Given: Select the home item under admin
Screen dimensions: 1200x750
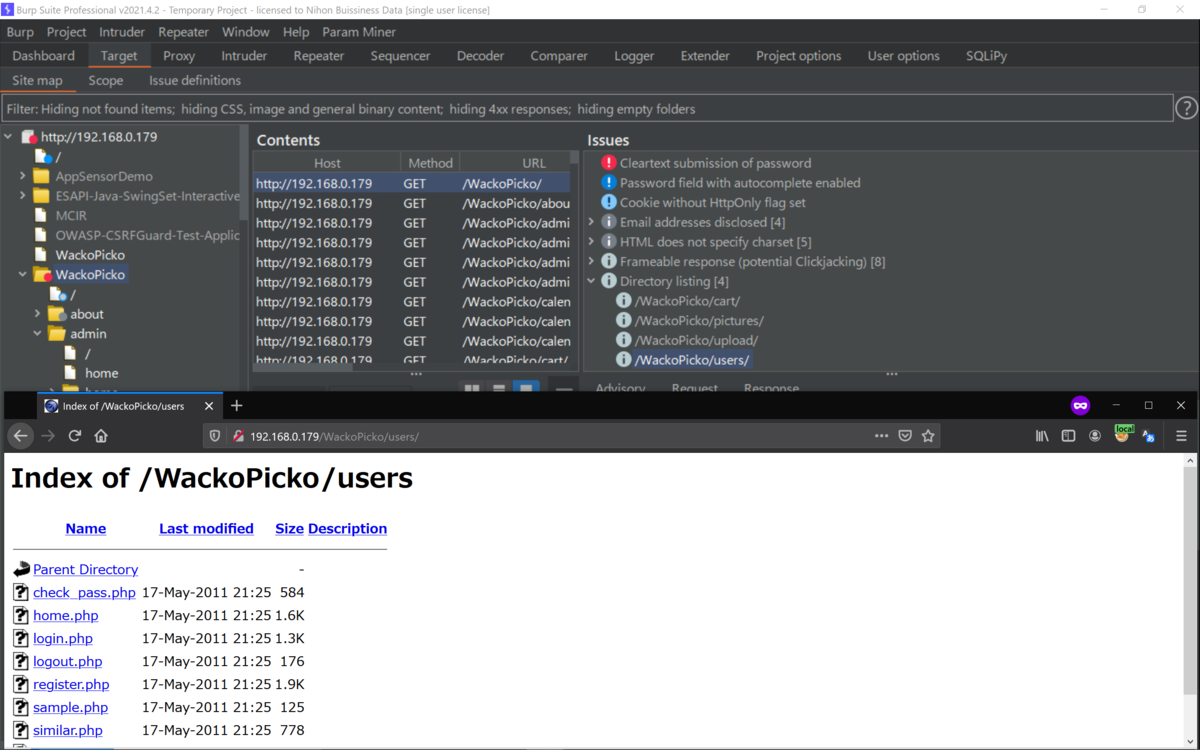Looking at the screenshot, I should (x=101, y=373).
